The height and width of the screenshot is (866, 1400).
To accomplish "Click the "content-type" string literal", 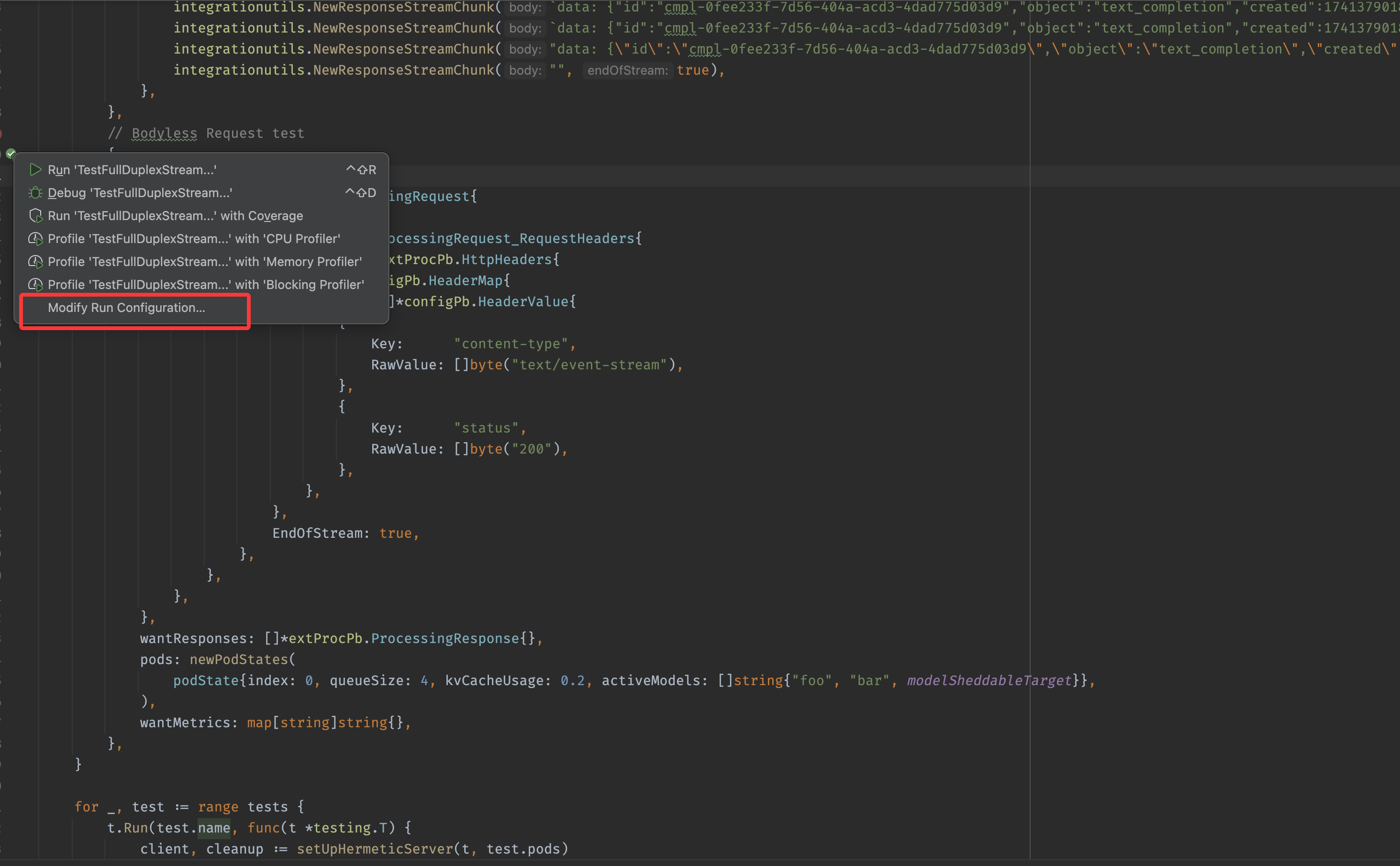I will pos(511,344).
